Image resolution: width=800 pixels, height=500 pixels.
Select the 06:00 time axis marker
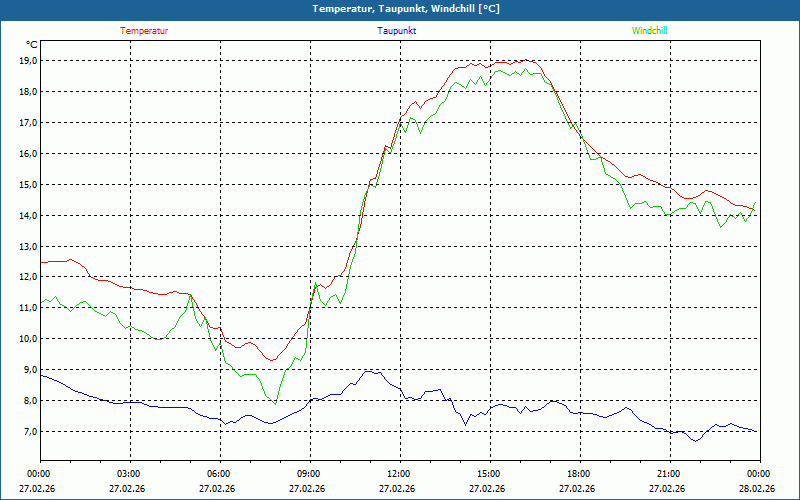(219, 474)
